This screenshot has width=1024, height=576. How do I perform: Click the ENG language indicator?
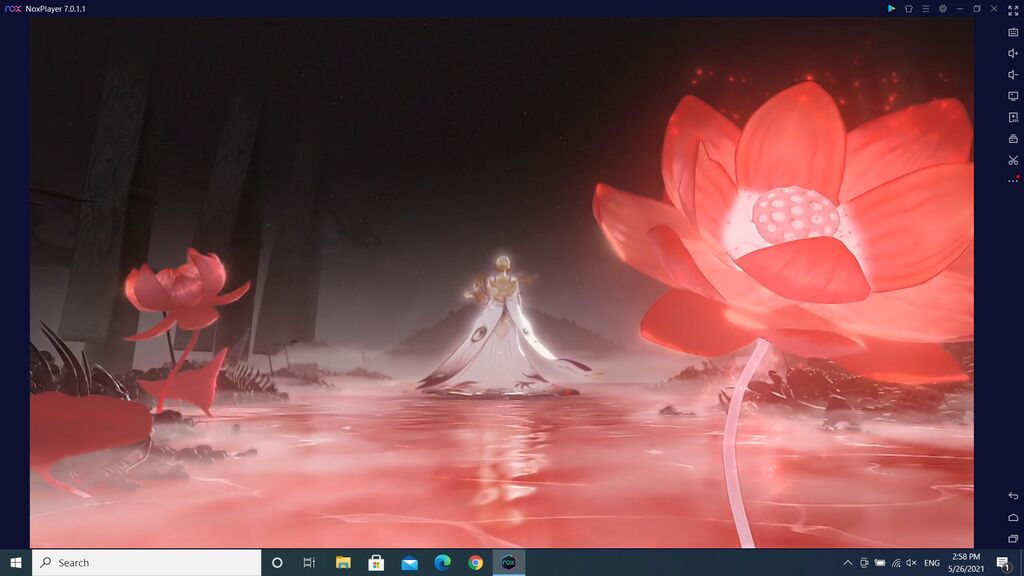[932, 562]
